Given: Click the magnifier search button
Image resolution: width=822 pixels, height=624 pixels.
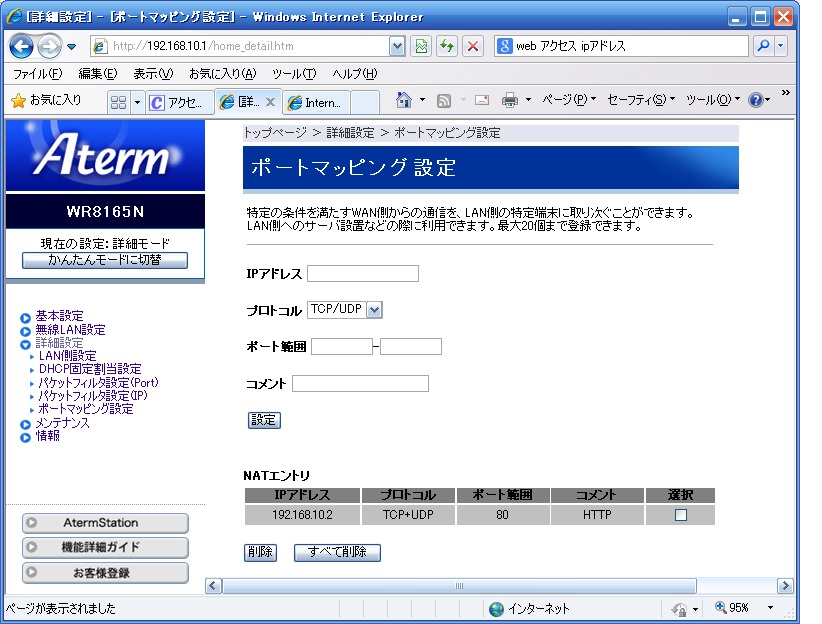Looking at the screenshot, I should pos(763,46).
